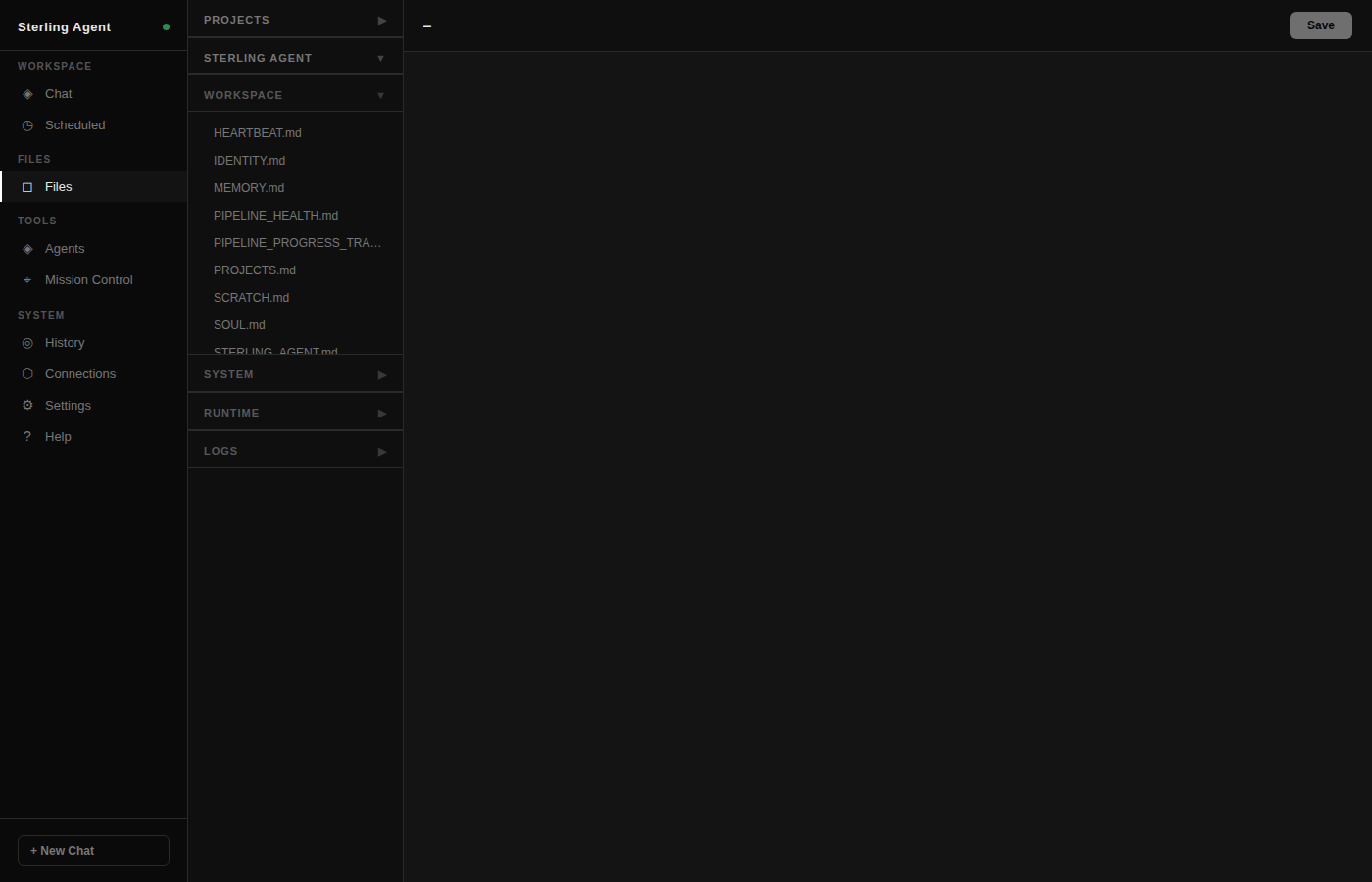
Task: Collapse the Workspace section arrow
Action: 381,96
